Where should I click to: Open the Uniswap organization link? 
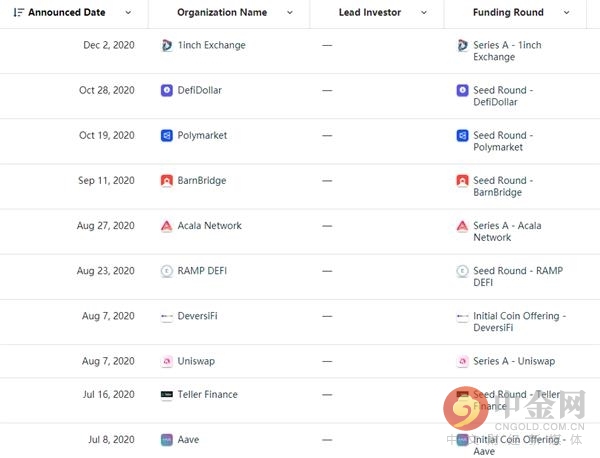click(196, 361)
